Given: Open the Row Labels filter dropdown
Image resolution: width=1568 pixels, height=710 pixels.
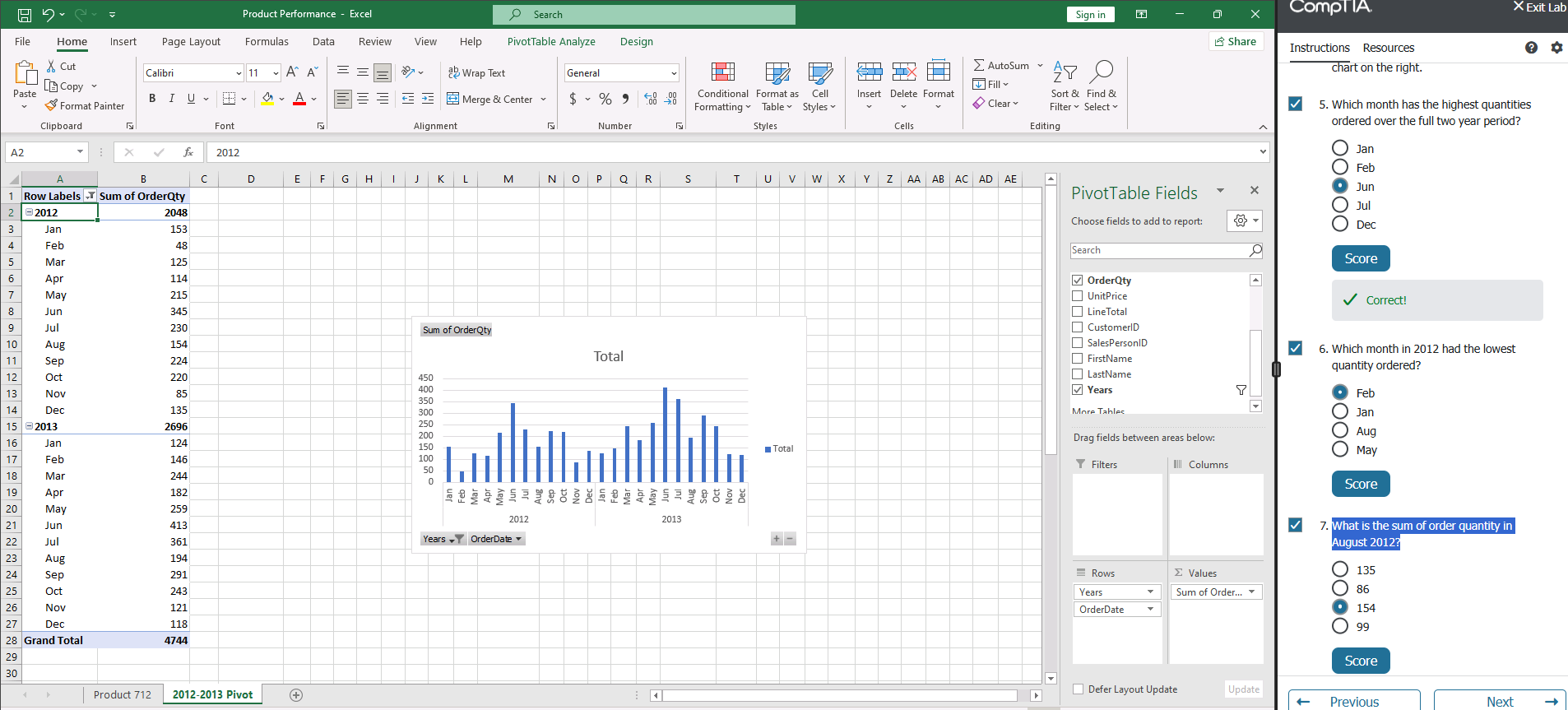Looking at the screenshot, I should [x=90, y=196].
